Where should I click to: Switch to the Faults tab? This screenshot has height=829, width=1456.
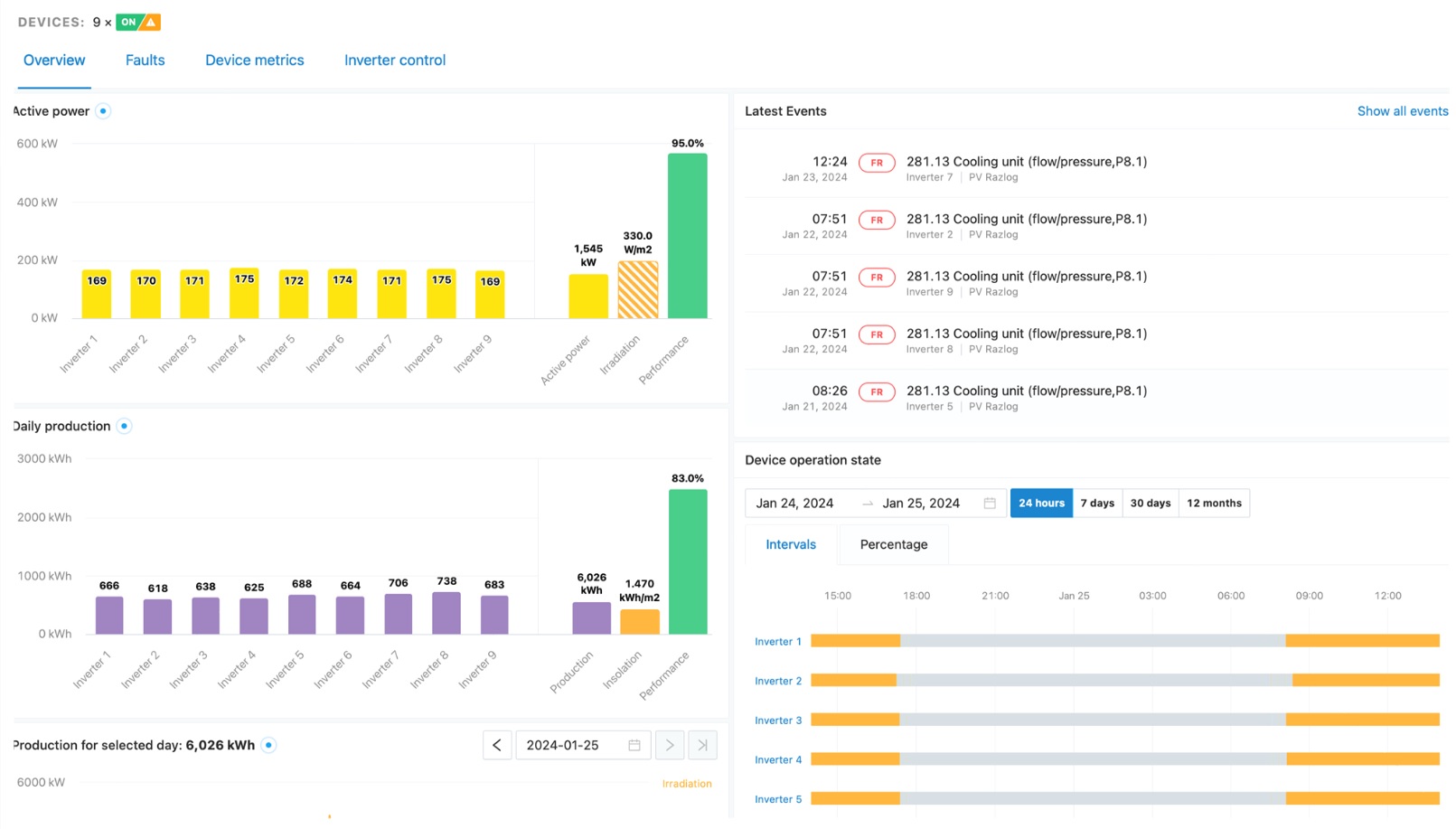(x=146, y=61)
